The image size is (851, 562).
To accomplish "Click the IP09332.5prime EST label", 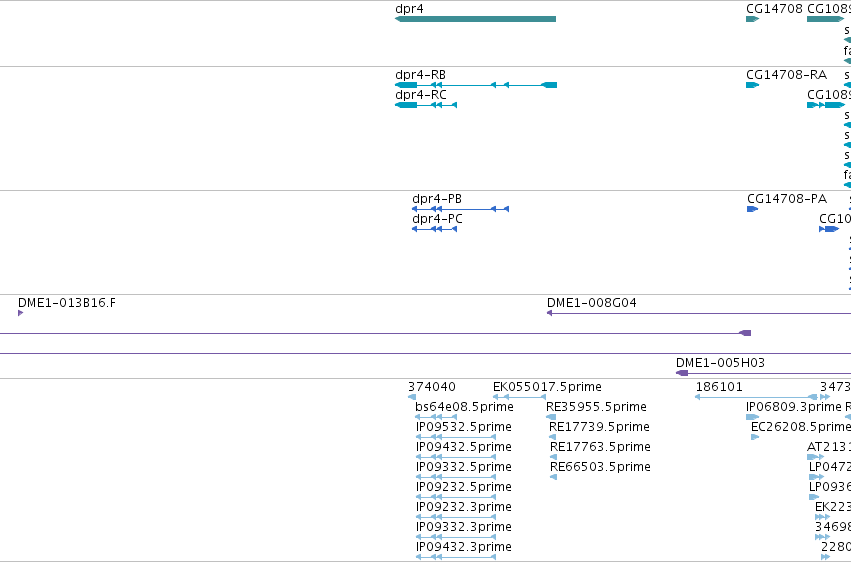I will [463, 467].
